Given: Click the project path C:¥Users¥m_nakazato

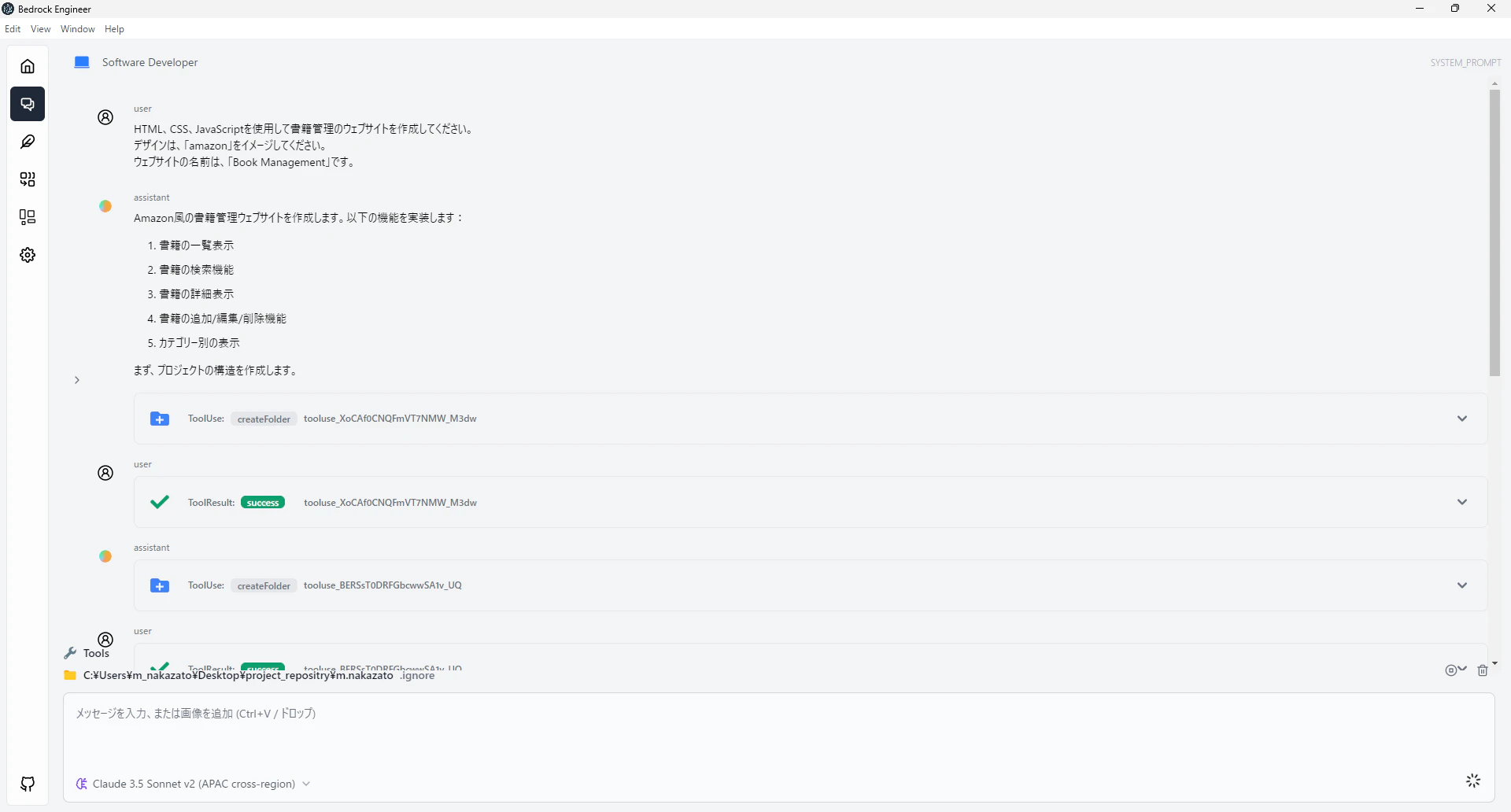Looking at the screenshot, I should coord(238,675).
